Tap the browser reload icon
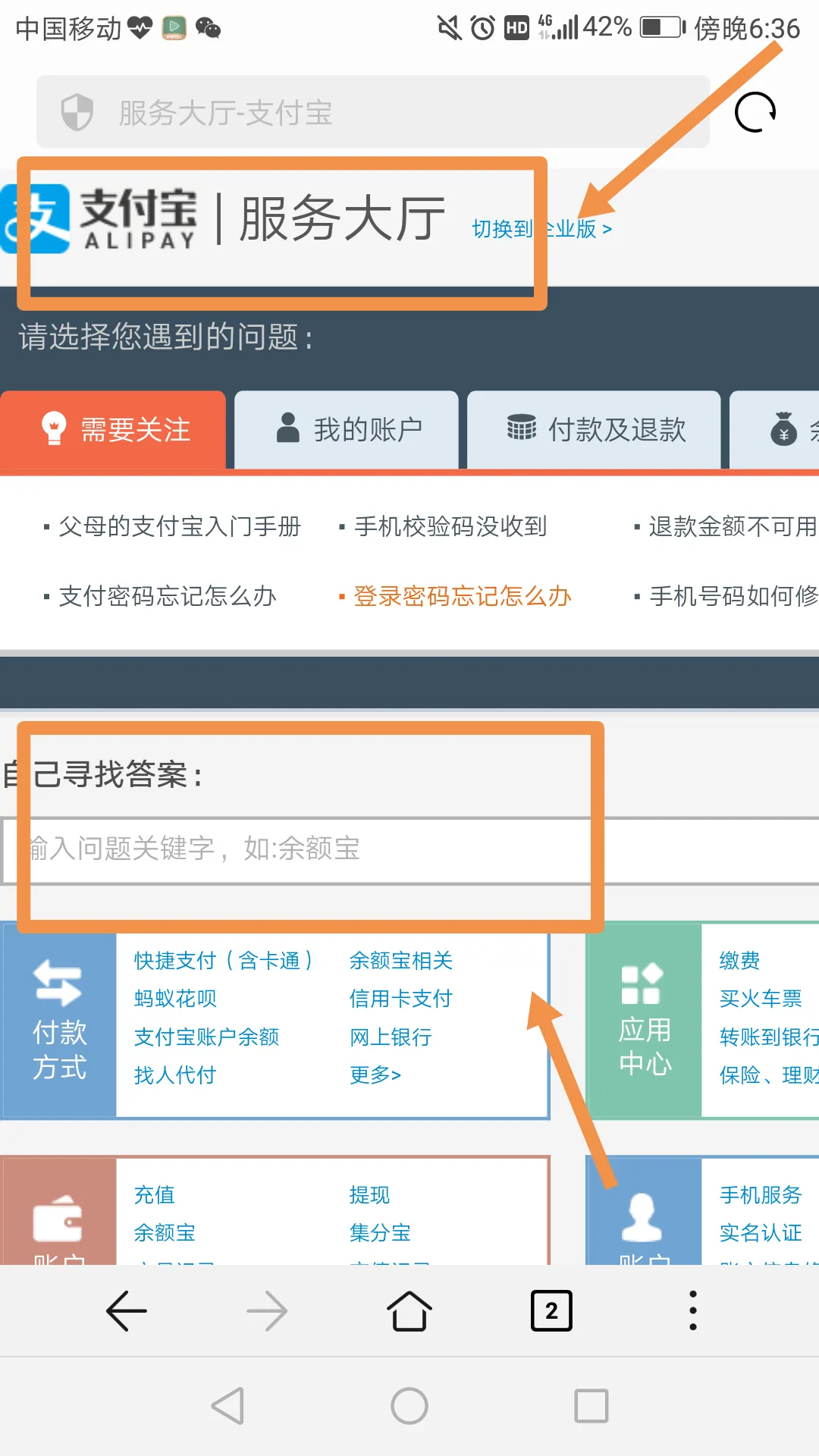This screenshot has height=1456, width=819. coord(755,112)
